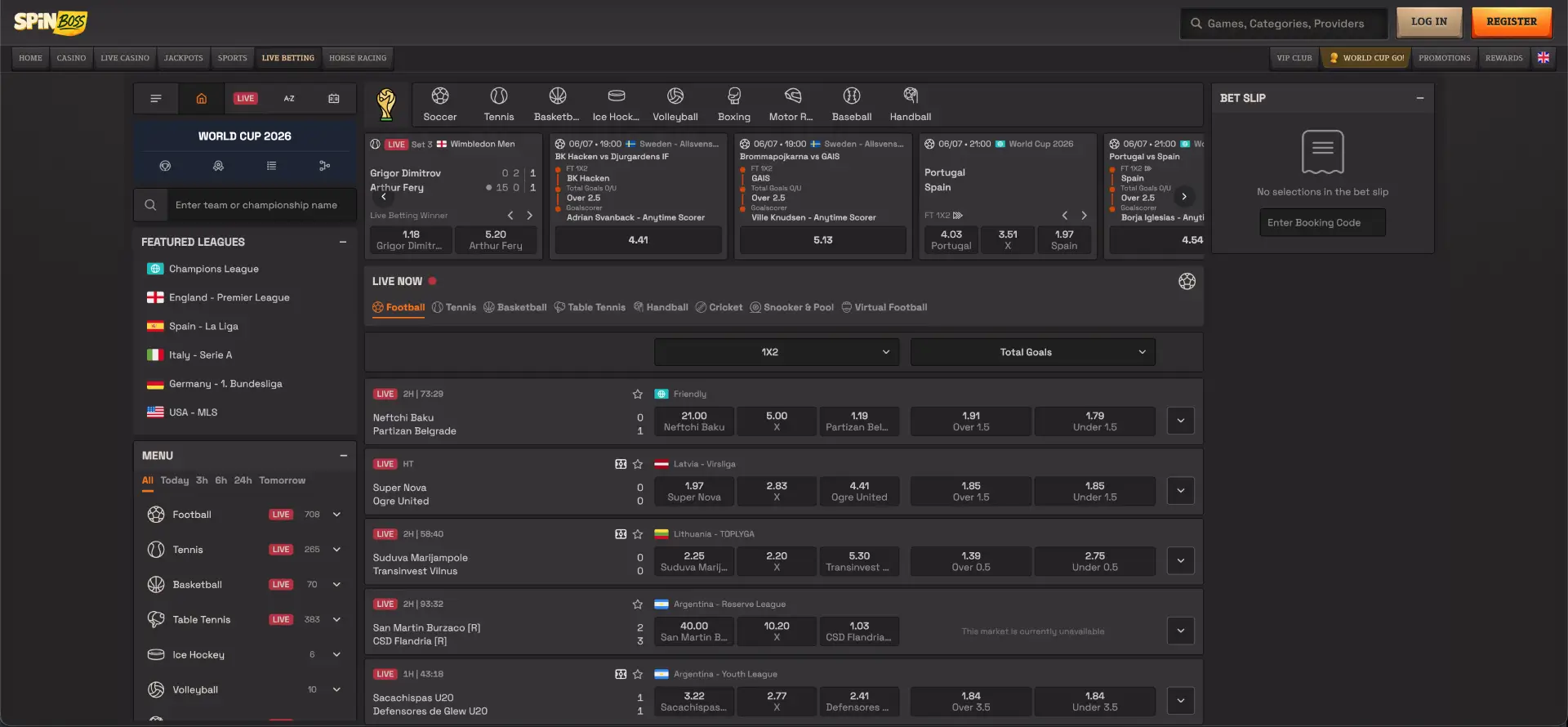
Task: Toggle the LIVE filter in sidebar
Action: tap(245, 99)
